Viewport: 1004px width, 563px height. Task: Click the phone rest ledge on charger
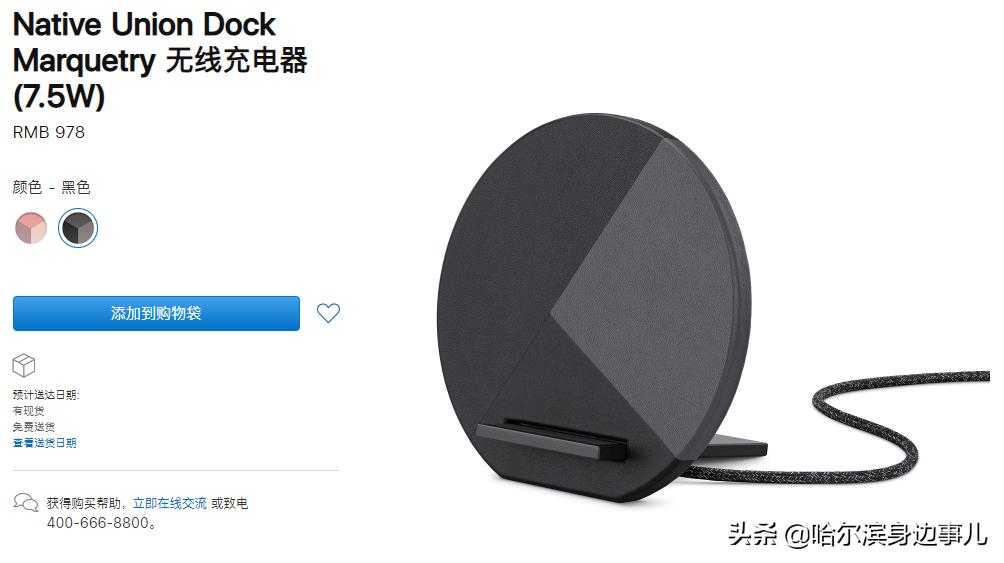tap(551, 439)
